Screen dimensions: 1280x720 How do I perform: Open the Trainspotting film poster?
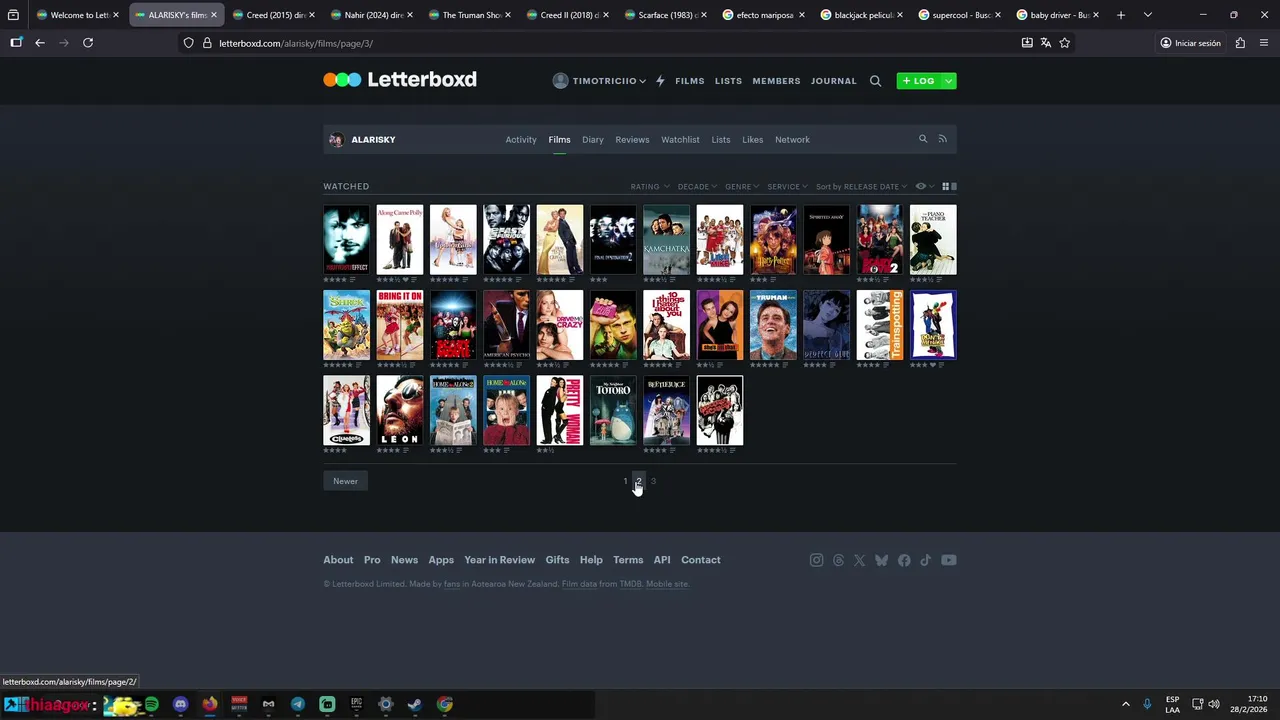pyautogui.click(x=880, y=325)
